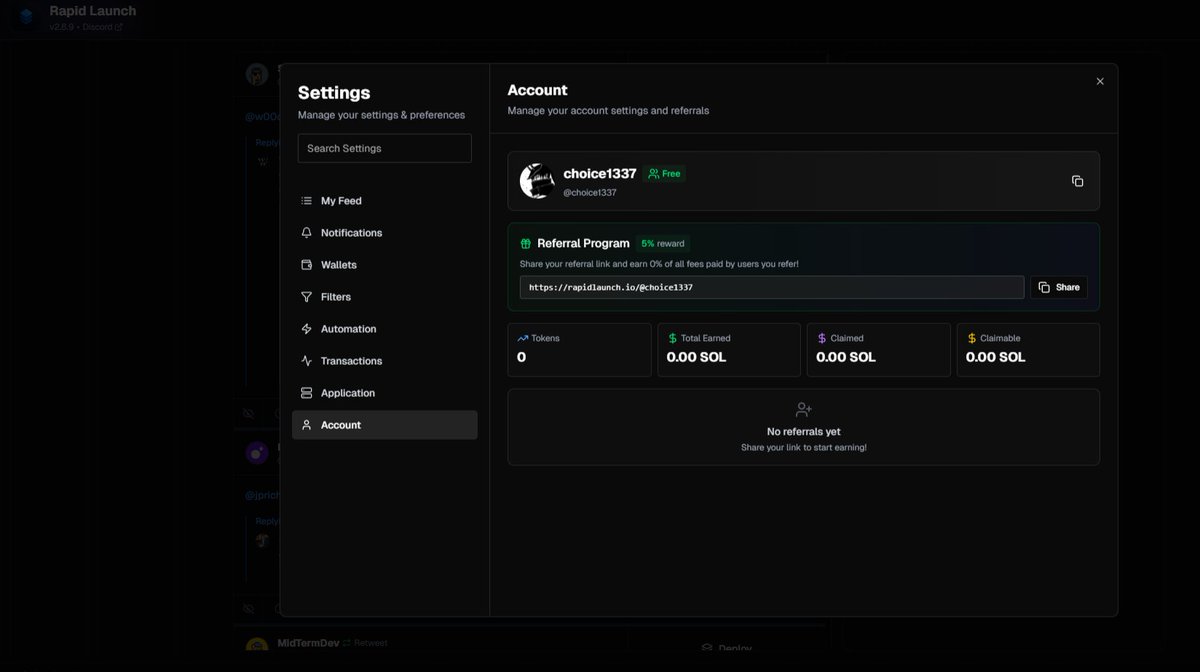Click the 5% reward badge
This screenshot has height=672, width=1200.
[x=663, y=243]
